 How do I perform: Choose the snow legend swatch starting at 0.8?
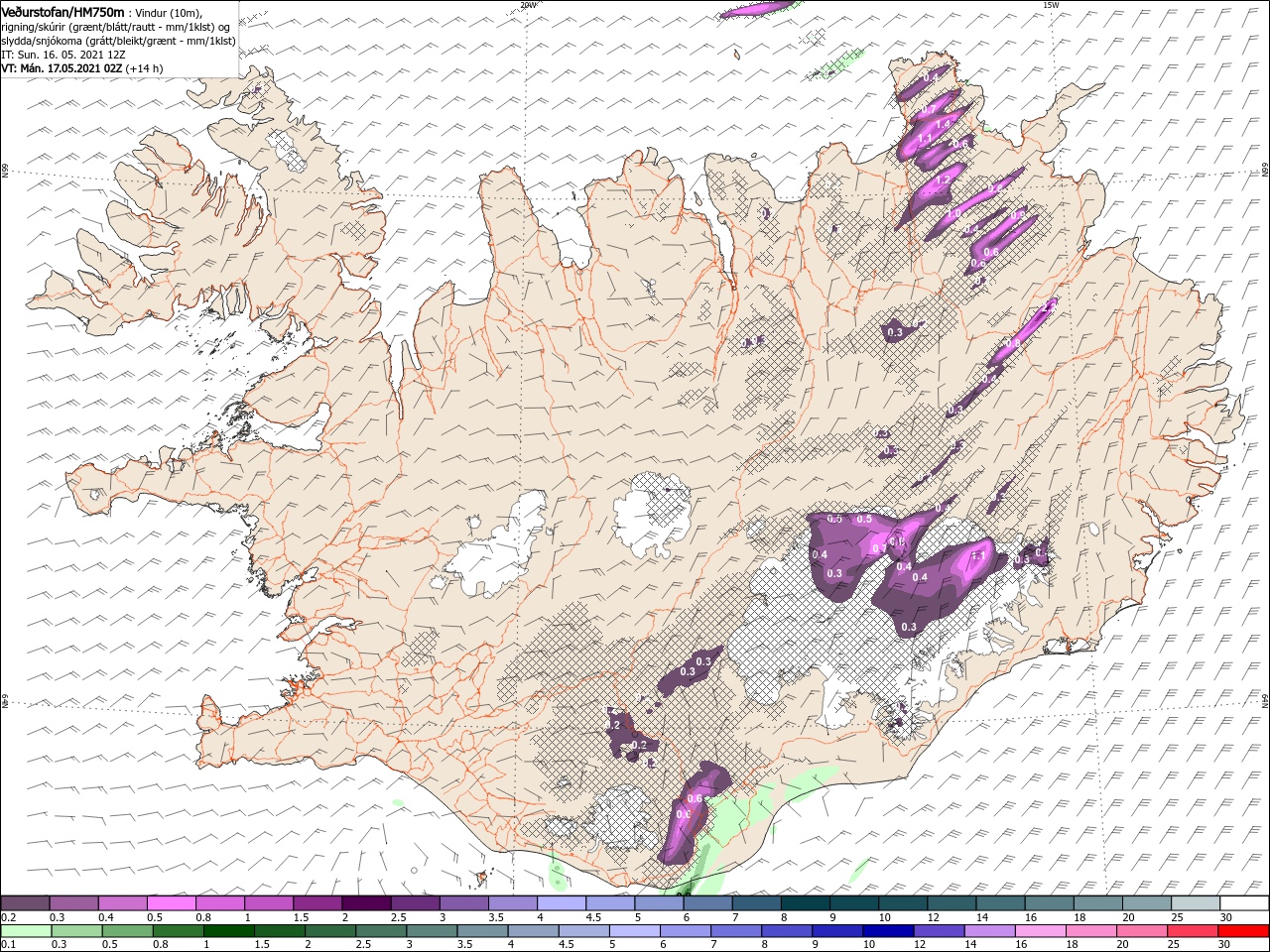point(219,903)
